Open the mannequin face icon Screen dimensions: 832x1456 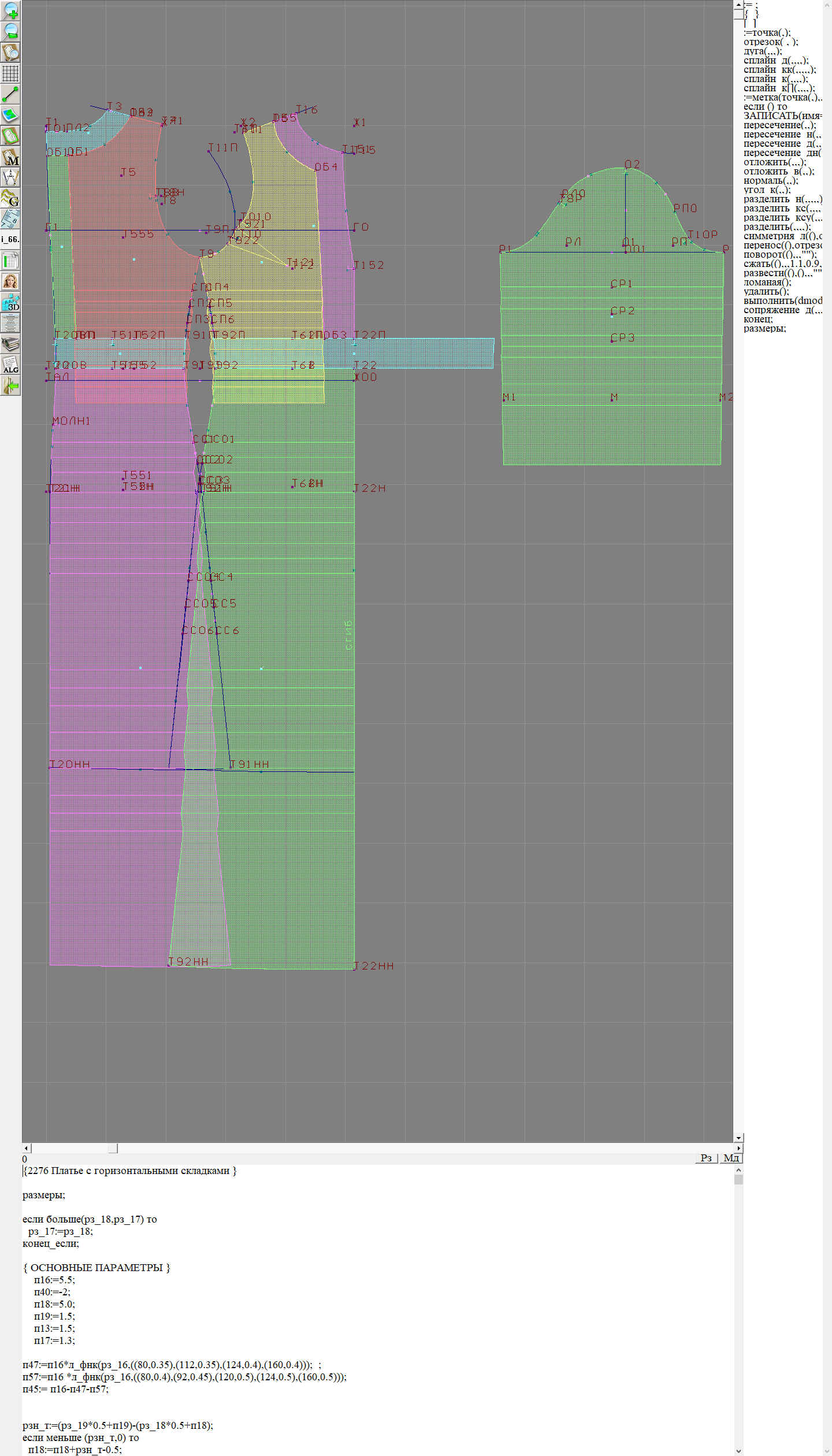click(10, 281)
